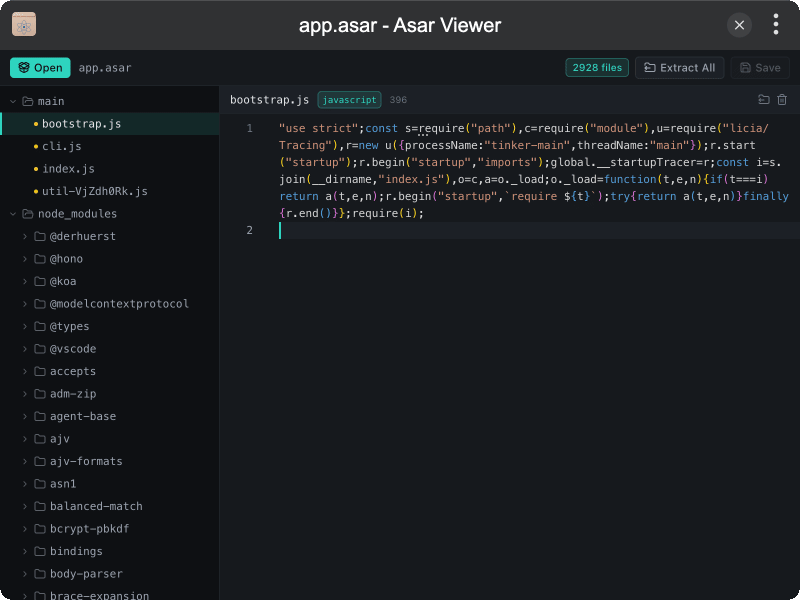Expand the @types folder
Viewport: 800px width, 600px height.
[25, 326]
